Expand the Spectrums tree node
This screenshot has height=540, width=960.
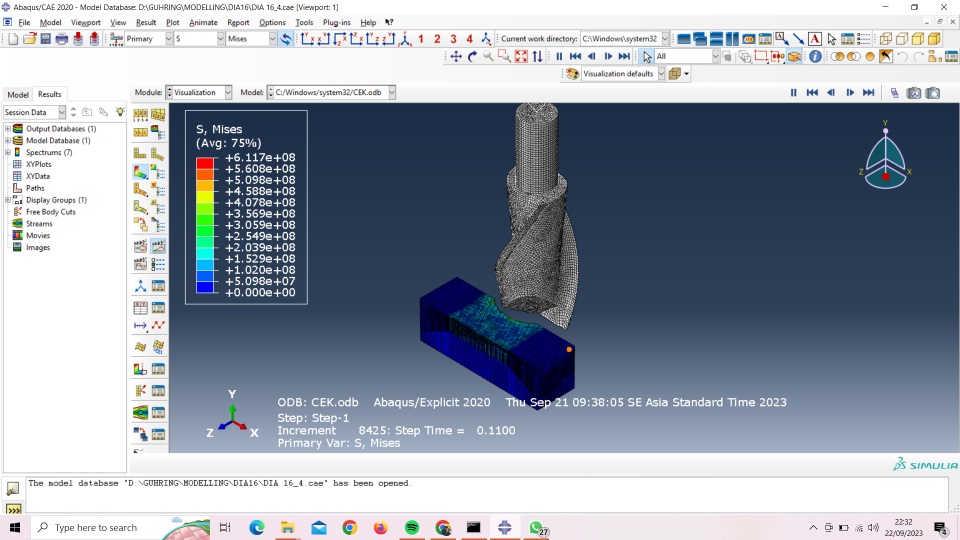click(x=8, y=152)
